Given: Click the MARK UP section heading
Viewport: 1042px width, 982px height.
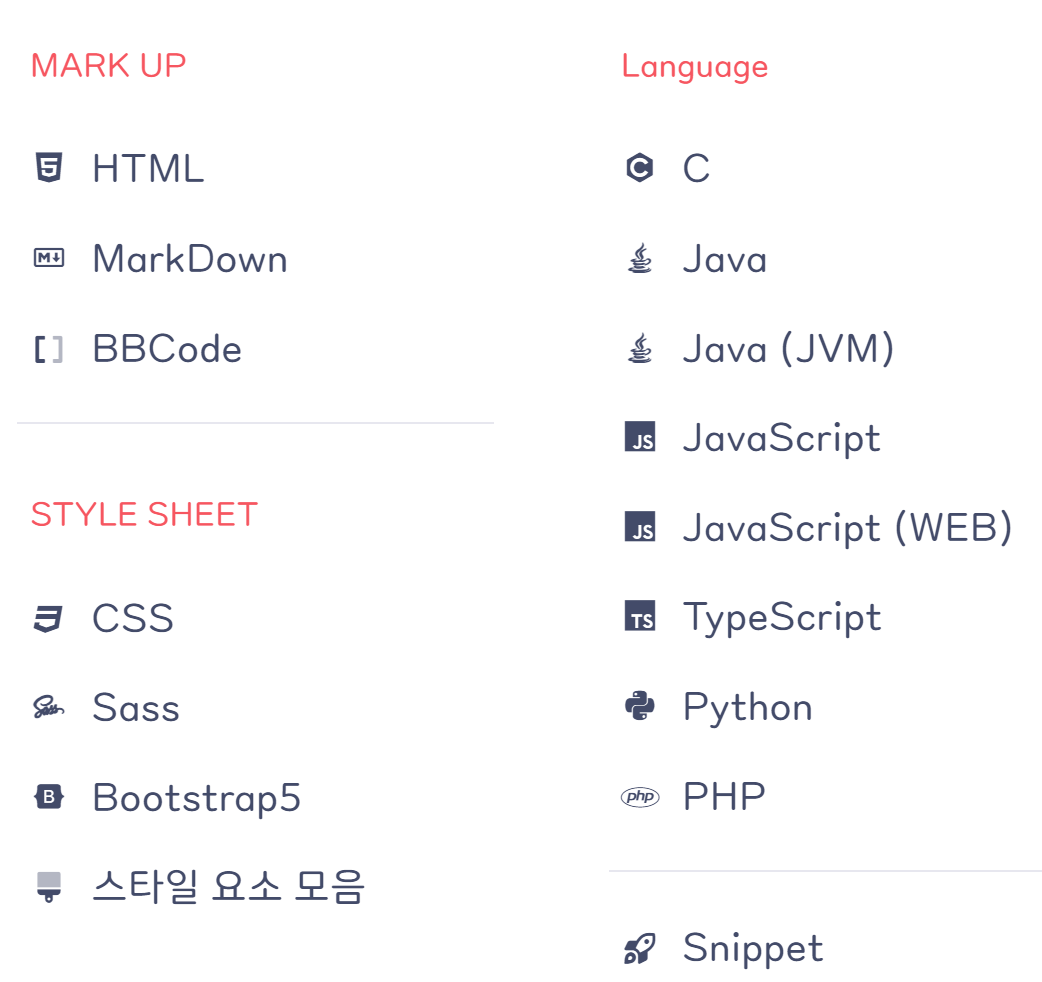Looking at the screenshot, I should point(108,66).
